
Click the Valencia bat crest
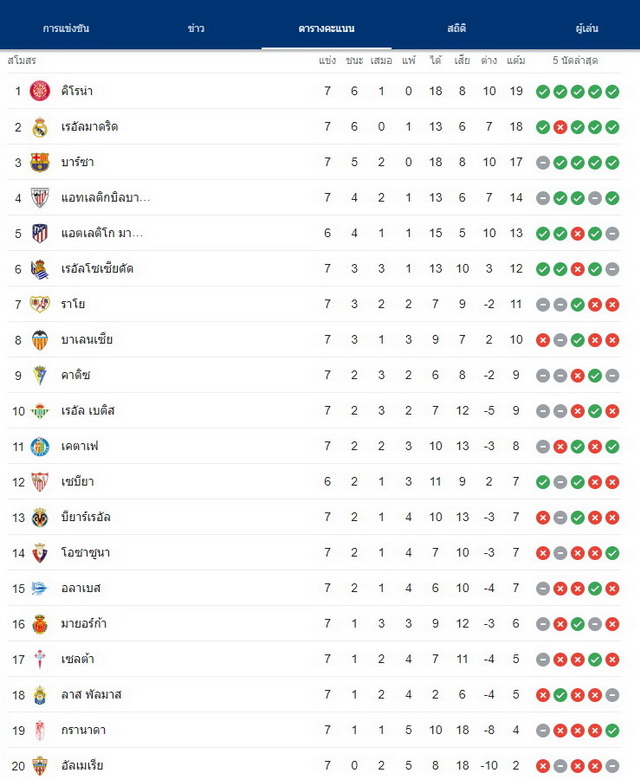tap(40, 340)
